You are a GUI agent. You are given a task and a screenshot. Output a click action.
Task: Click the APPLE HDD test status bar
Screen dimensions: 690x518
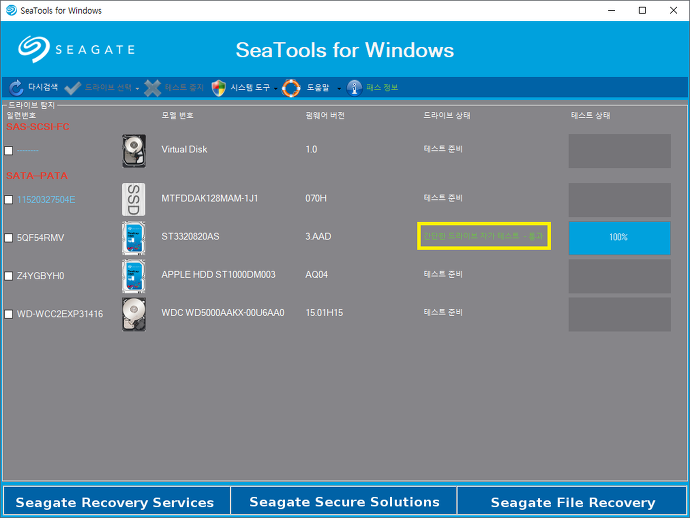pos(620,276)
